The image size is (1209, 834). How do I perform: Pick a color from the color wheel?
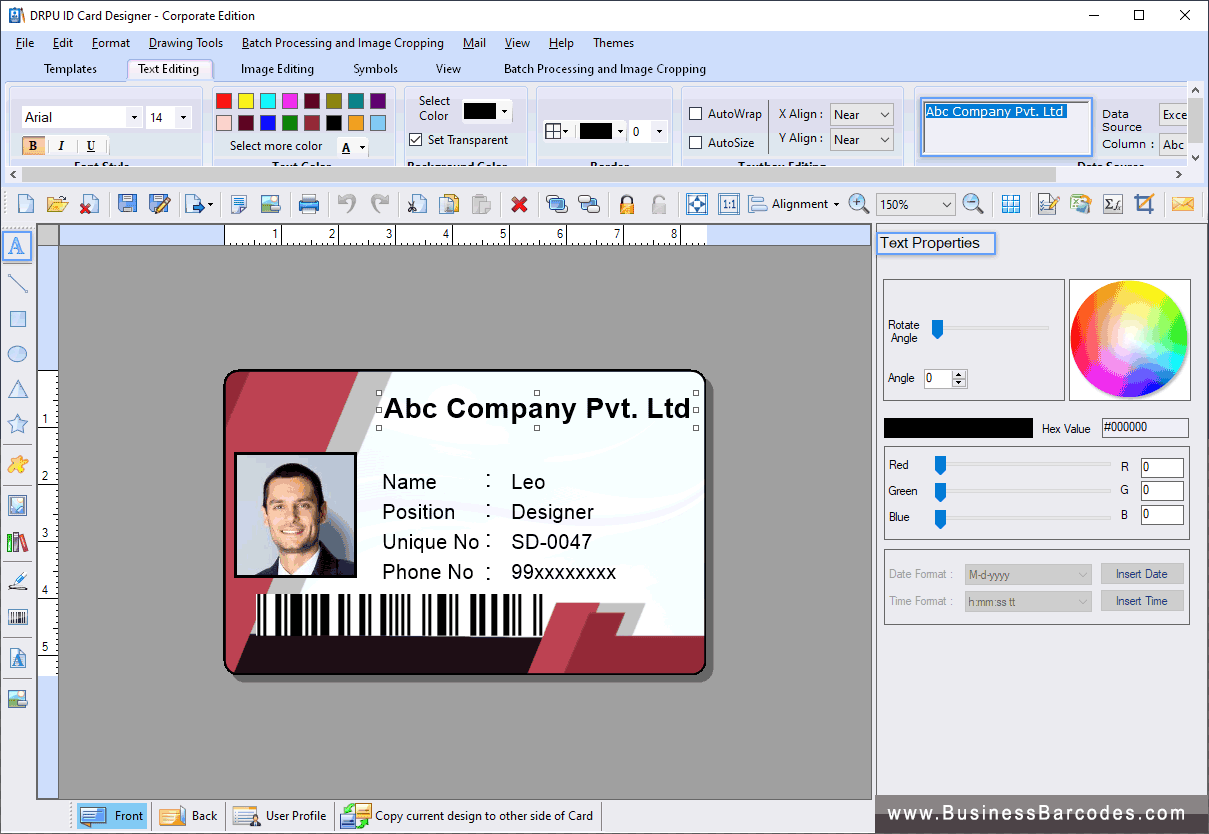click(x=1129, y=339)
